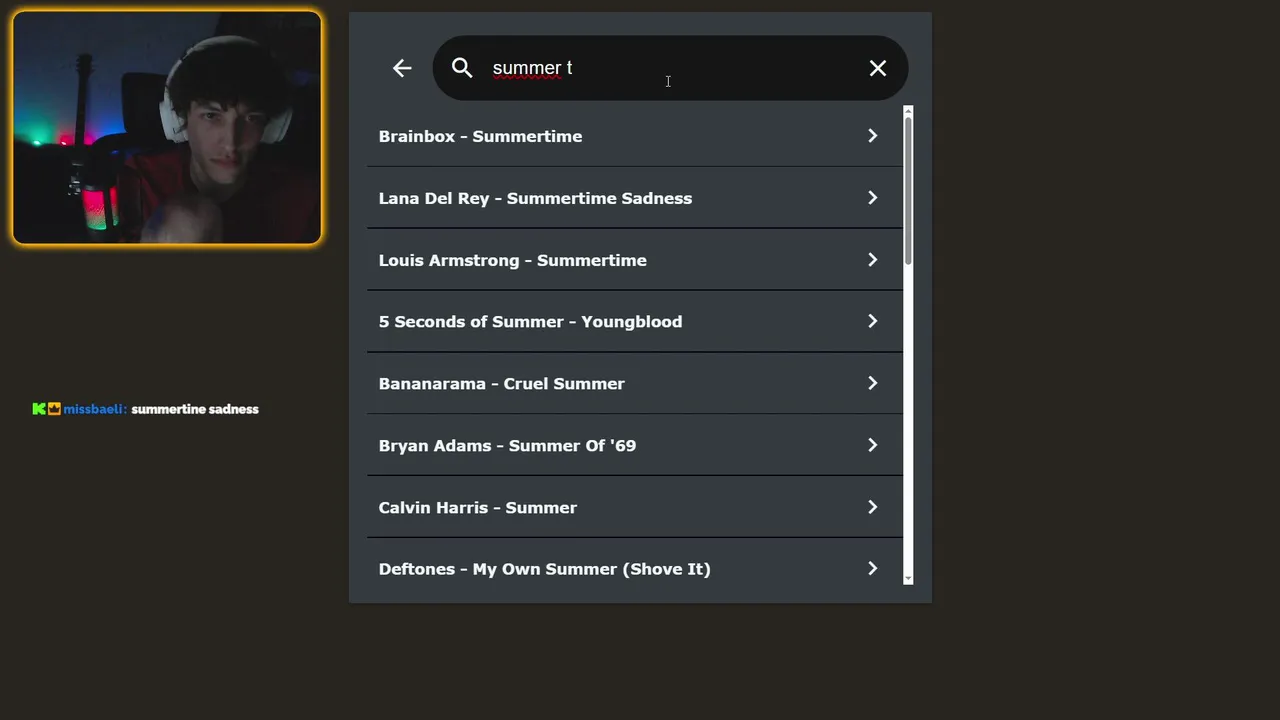The width and height of the screenshot is (1280, 720).
Task: Select 5 Seconds of Summer - Youngblood
Action: pos(530,321)
